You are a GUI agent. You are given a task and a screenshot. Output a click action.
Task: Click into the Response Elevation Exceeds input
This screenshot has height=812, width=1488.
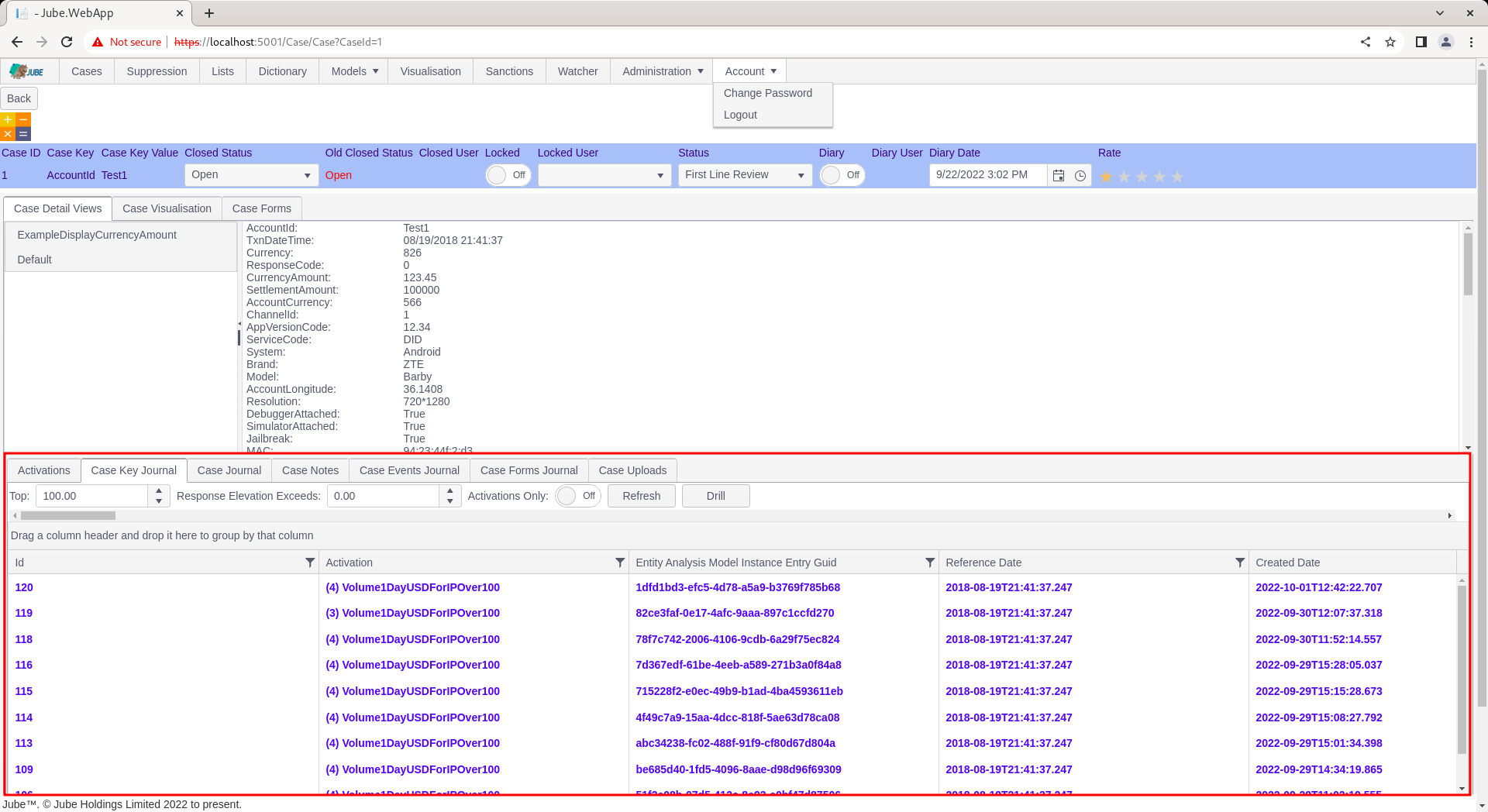click(383, 496)
